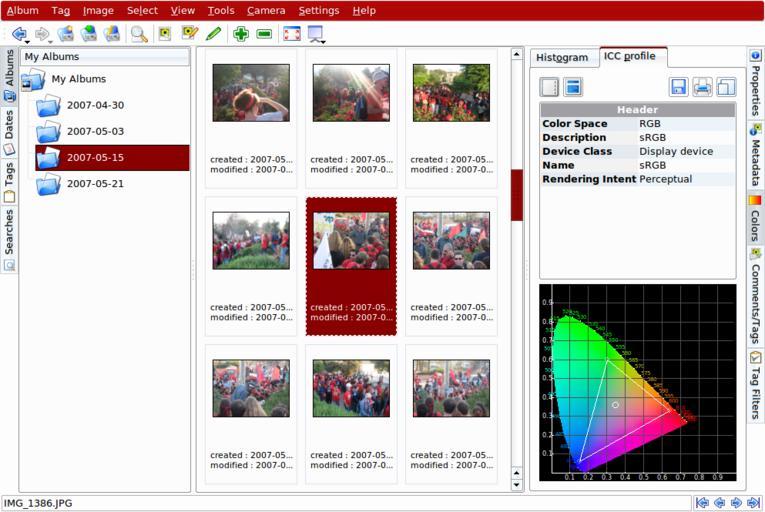Save ICC profile with floppy disk icon
This screenshot has width=765, height=512.
click(679, 87)
